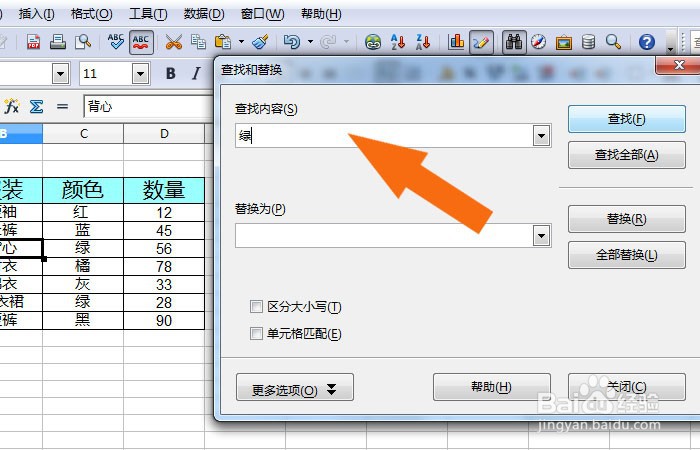Open the 窗口(W) menu

pos(262,14)
